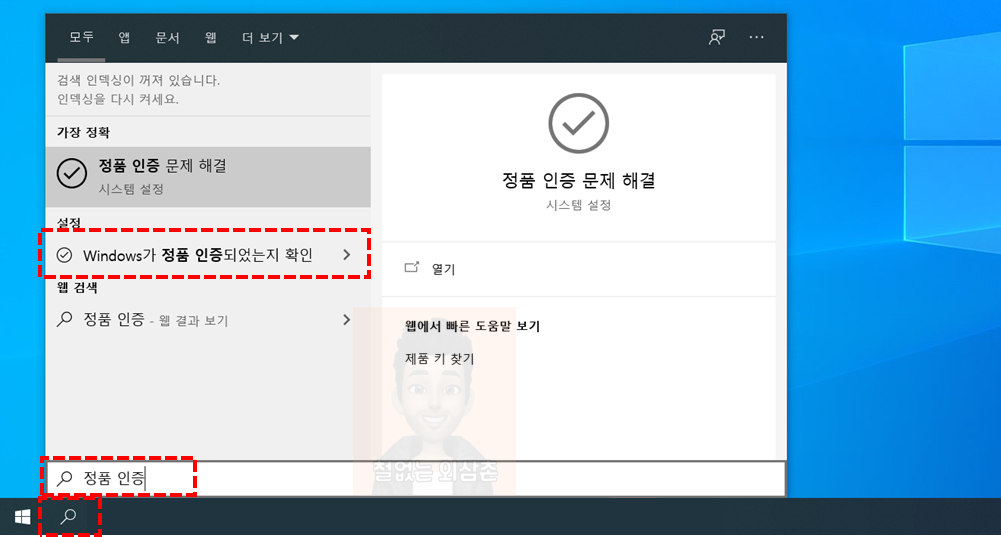Image resolution: width=1001 pixels, height=537 pixels.
Task: Click into the 정품 인증 search box
Action: (415, 478)
